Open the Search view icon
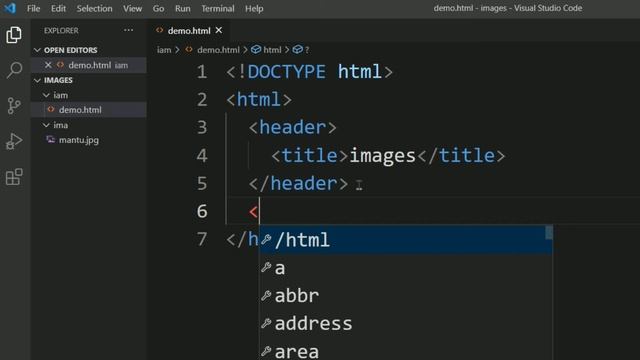 [14, 70]
